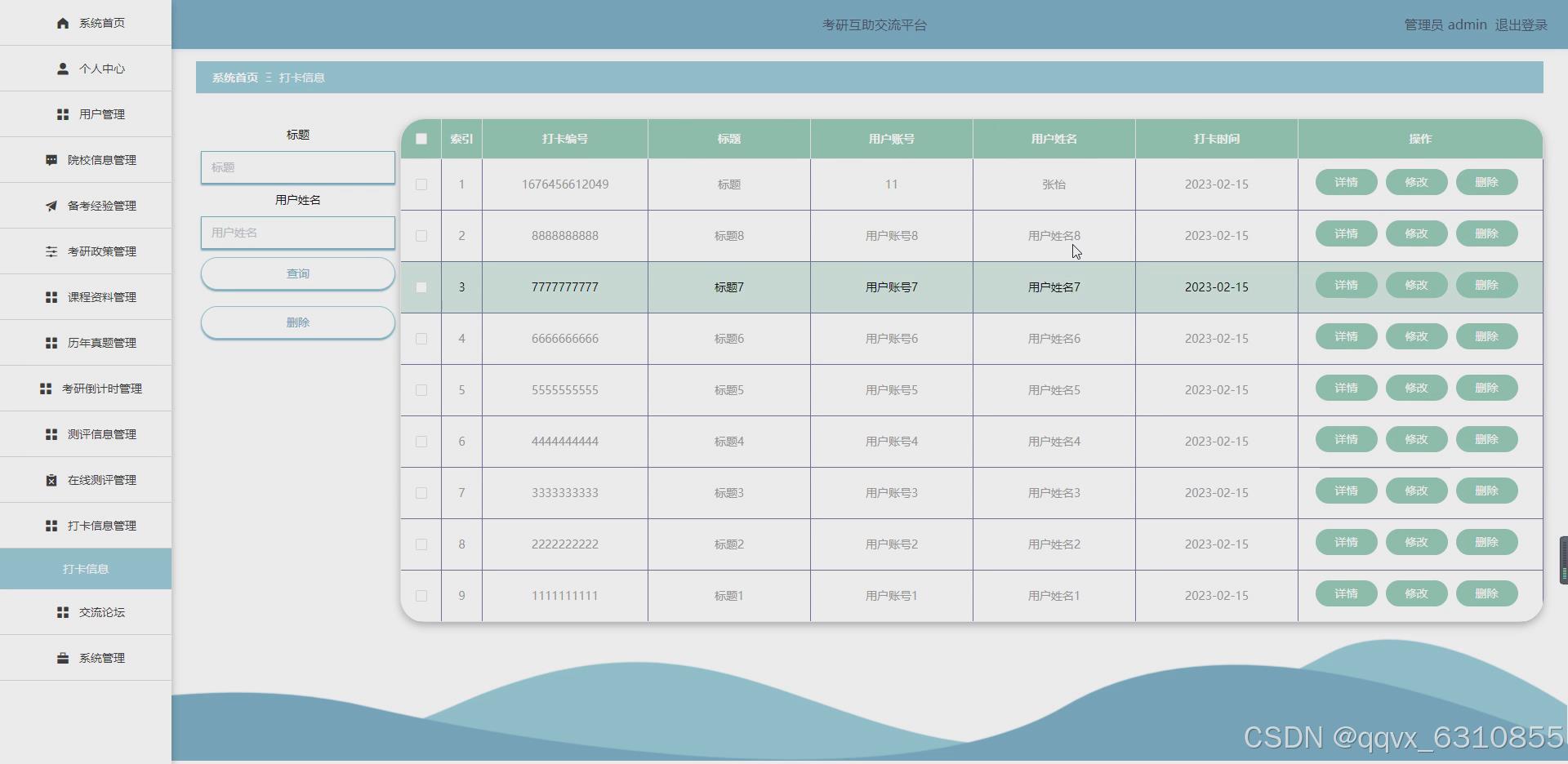Expand the 用户管理 sidebar menu
The width and height of the screenshot is (1568, 764).
(x=86, y=114)
